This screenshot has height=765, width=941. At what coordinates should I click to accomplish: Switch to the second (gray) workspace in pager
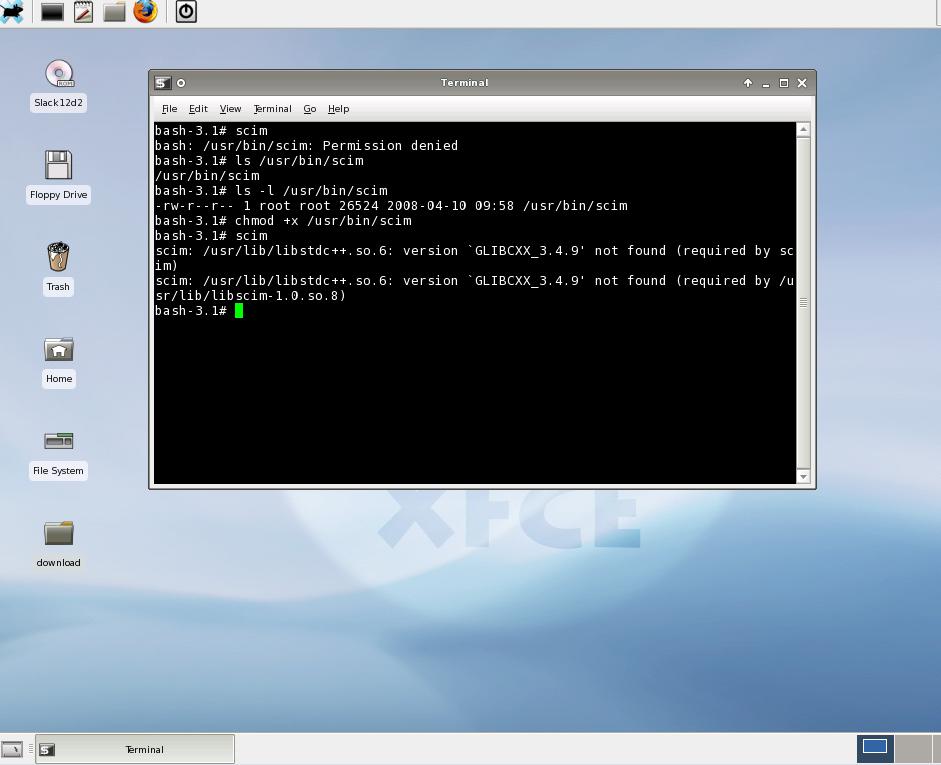tap(913, 748)
